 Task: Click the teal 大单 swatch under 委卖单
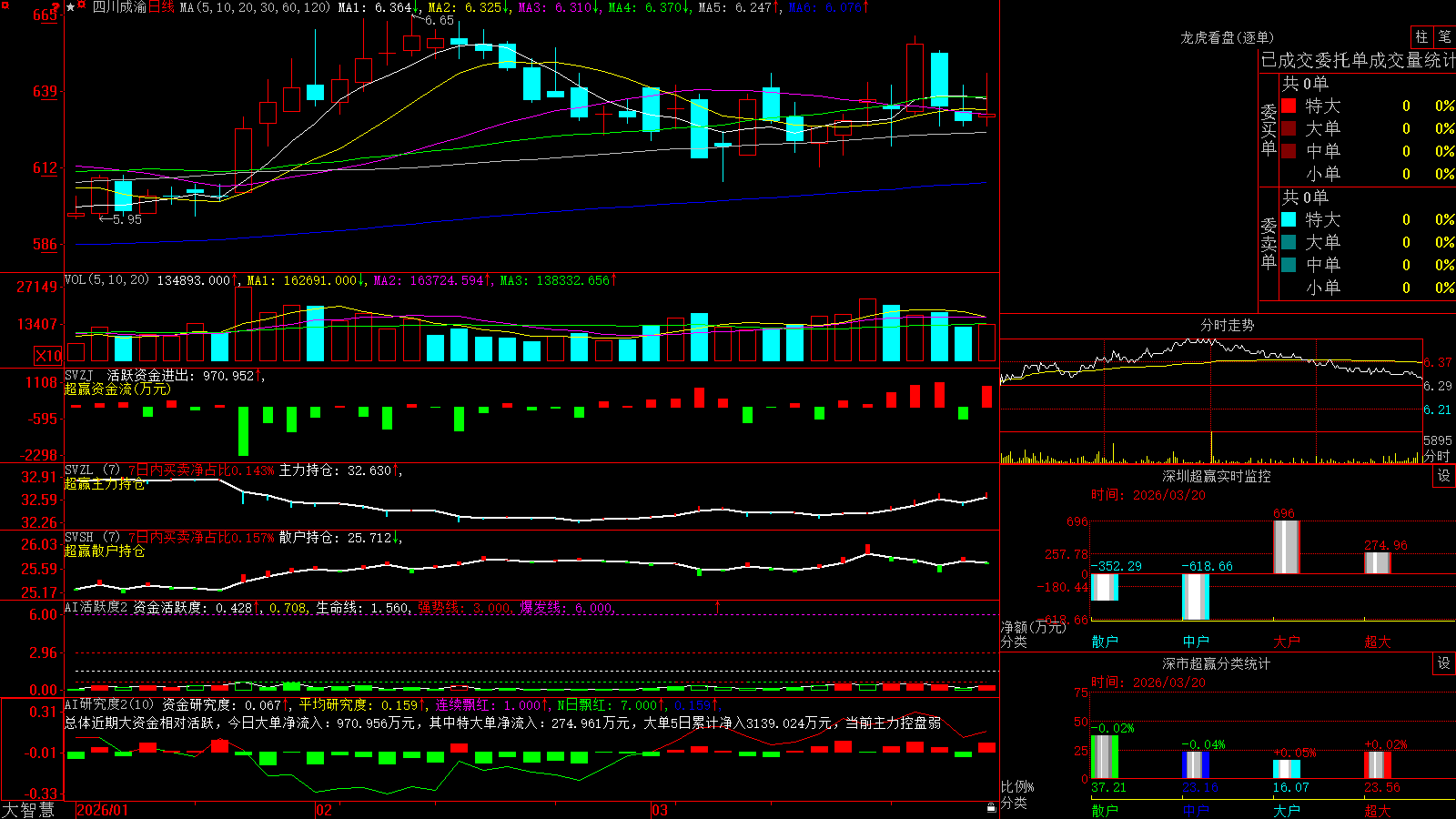tap(1289, 242)
